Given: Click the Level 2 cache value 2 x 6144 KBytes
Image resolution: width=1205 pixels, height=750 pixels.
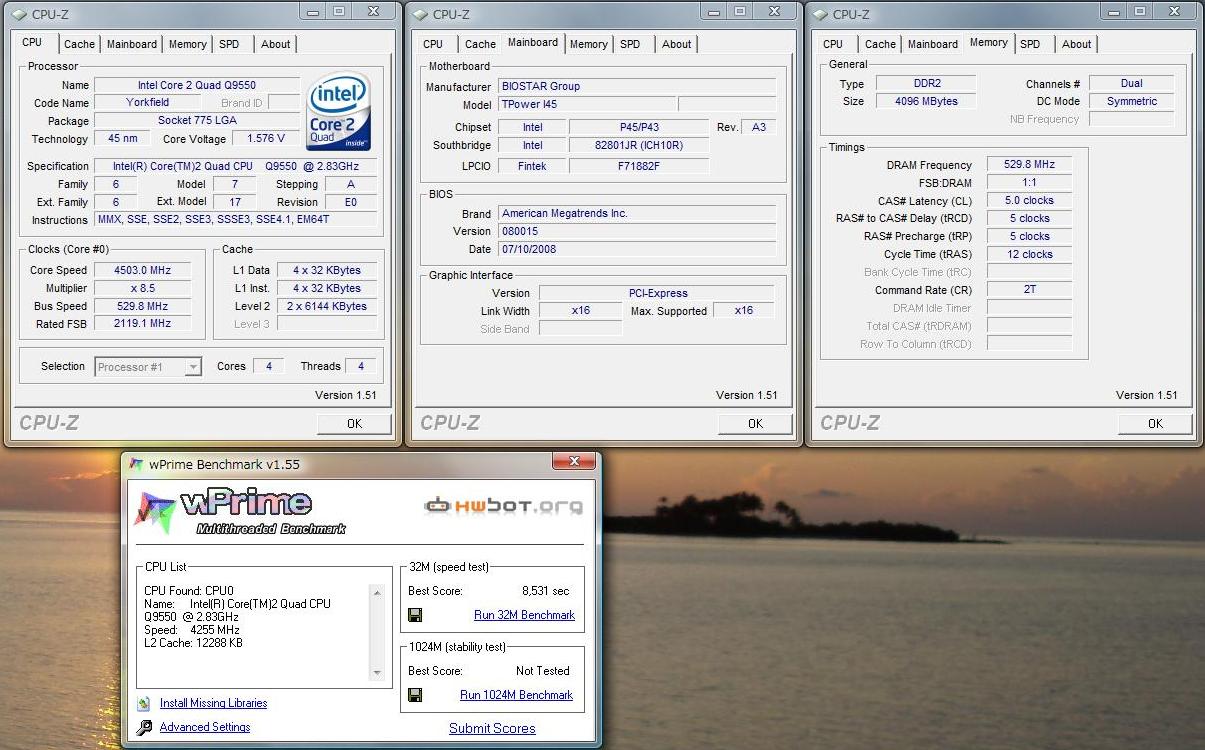Looking at the screenshot, I should 328,307.
